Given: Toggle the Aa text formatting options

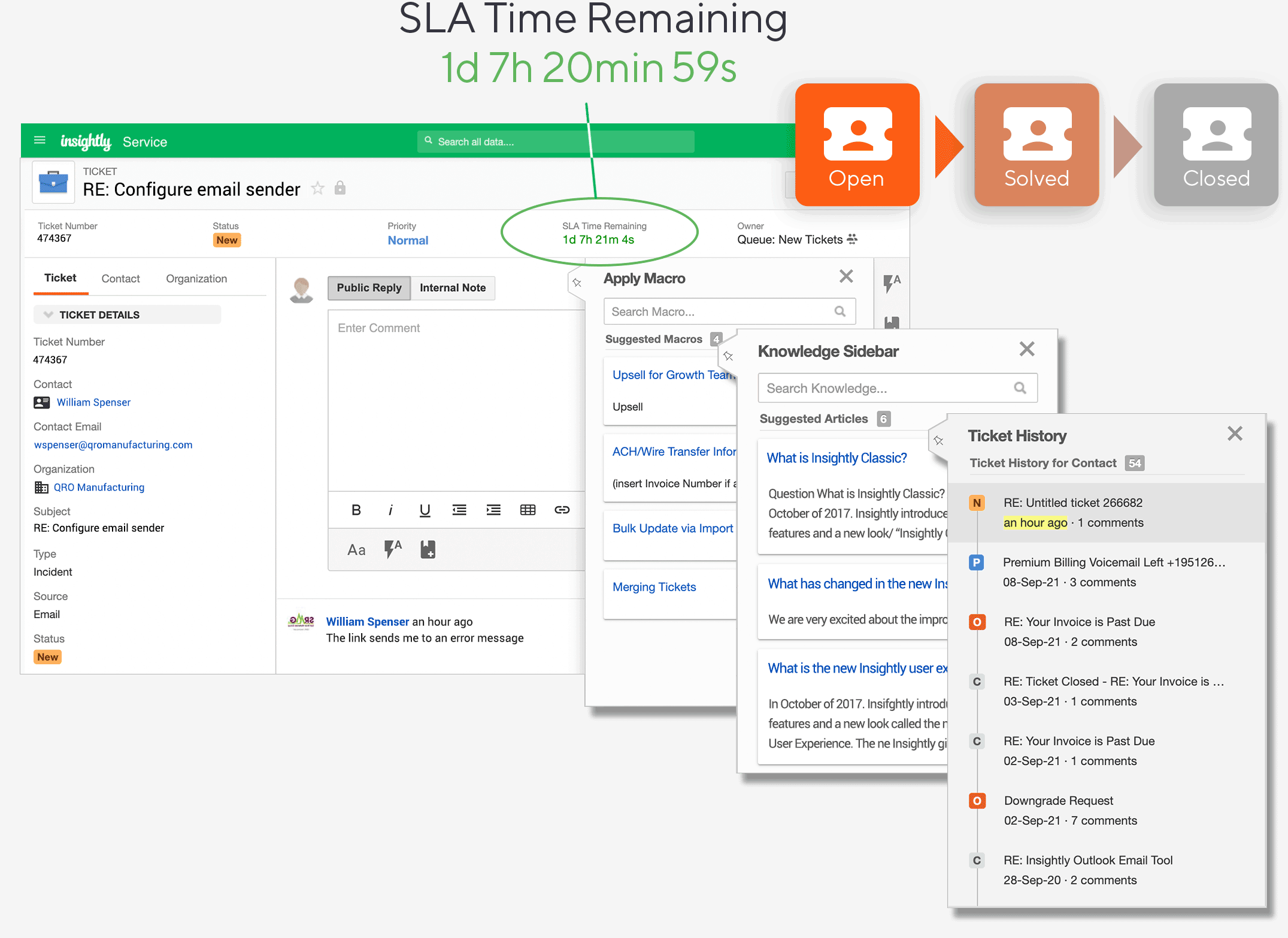Looking at the screenshot, I should pyautogui.click(x=356, y=549).
